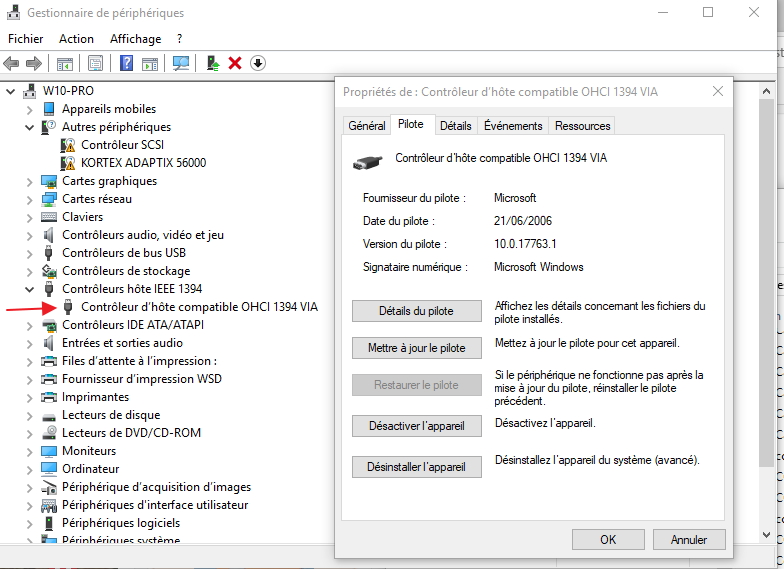This screenshot has height=569, width=784.
Task: Expand Files d'attente à l'impression
Action: (30, 362)
